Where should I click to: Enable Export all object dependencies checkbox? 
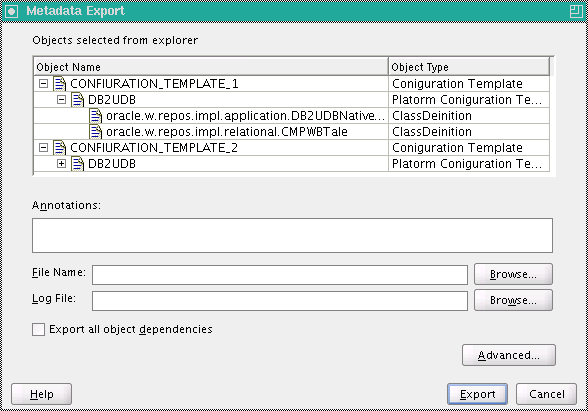tap(38, 330)
